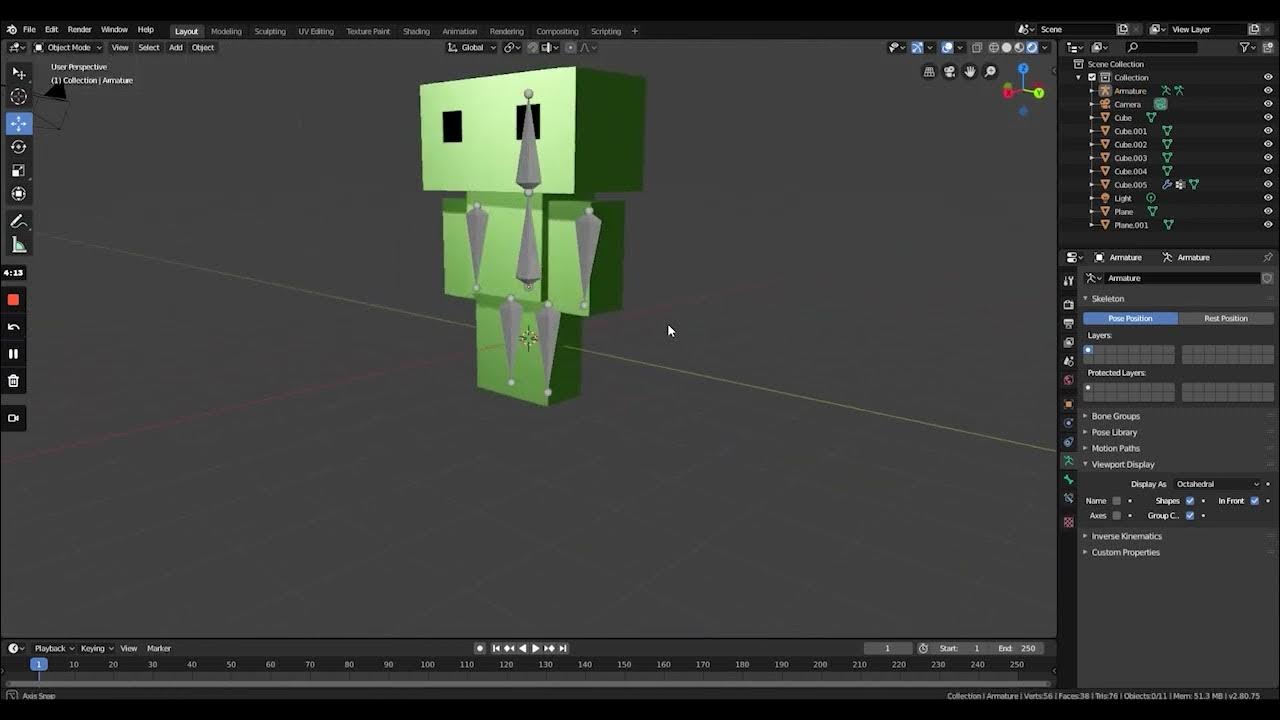
Task: Switch to wireframe viewport shading
Action: tap(993, 47)
